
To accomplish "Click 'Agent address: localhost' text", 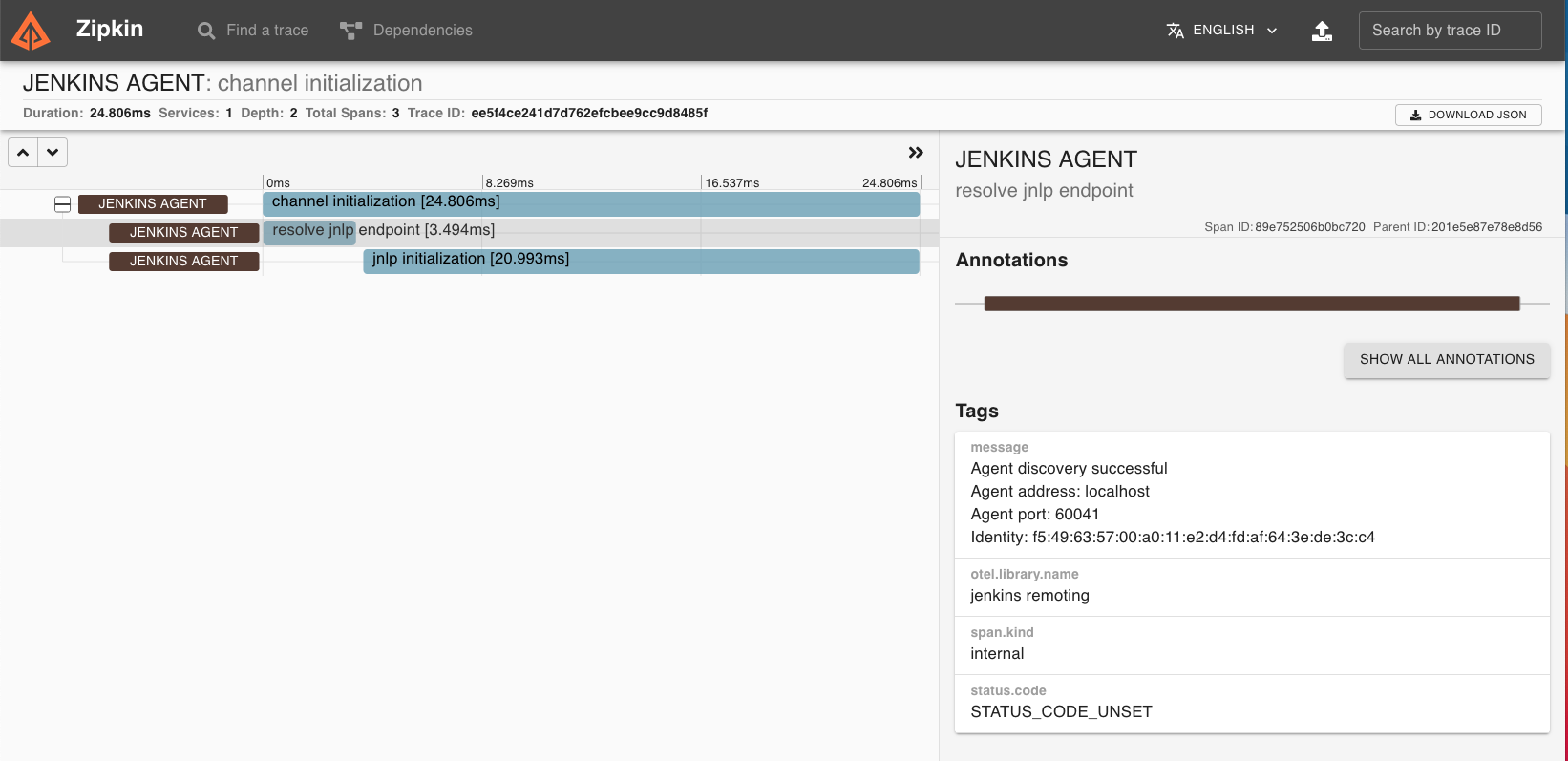I will click(x=1060, y=492).
